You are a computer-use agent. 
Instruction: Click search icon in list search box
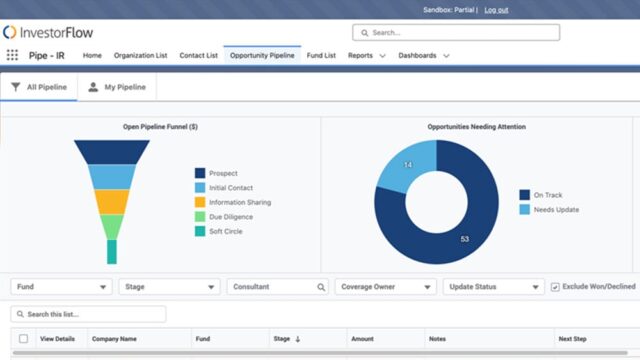[20, 314]
